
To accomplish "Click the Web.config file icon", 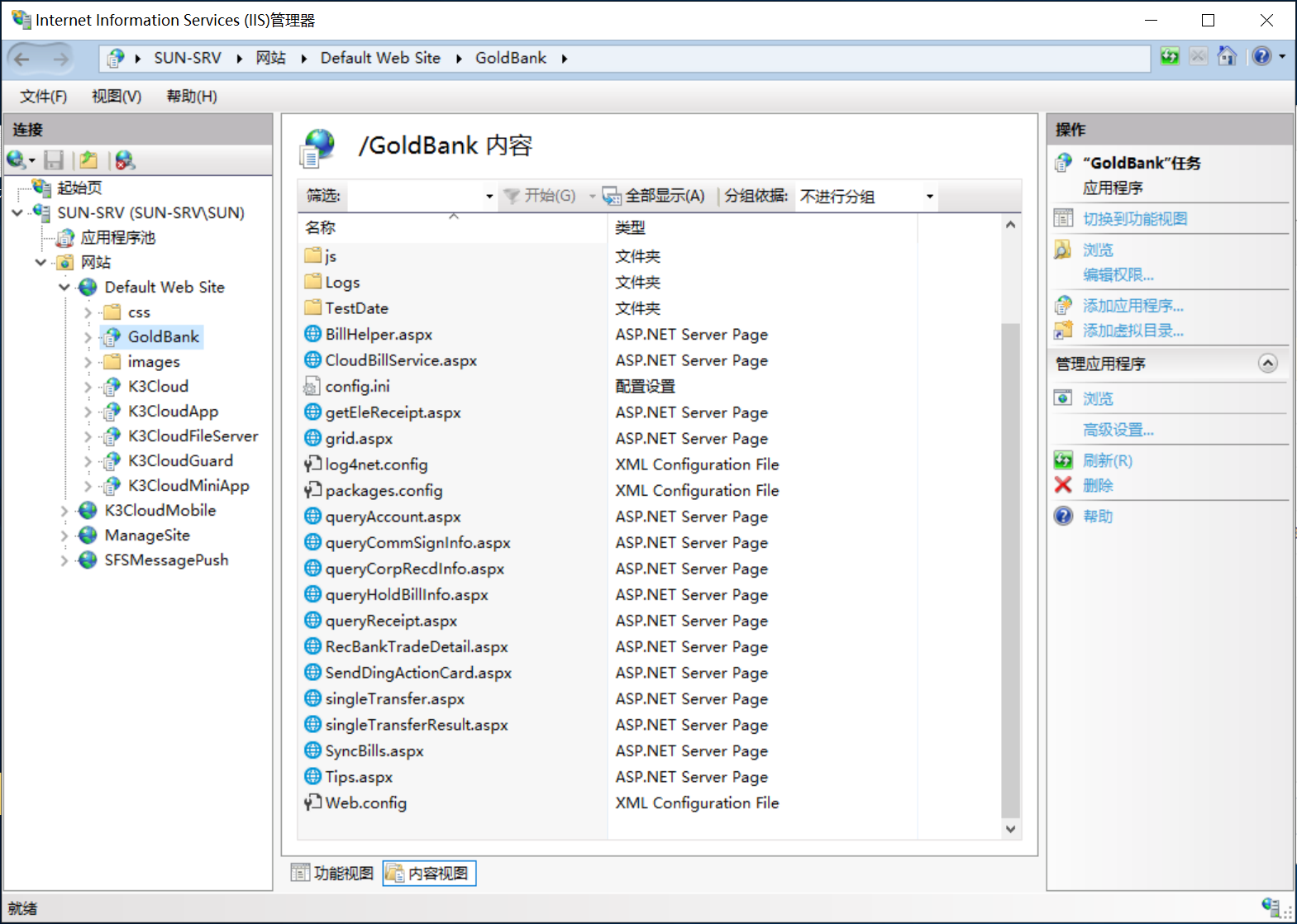I will pyautogui.click(x=312, y=803).
